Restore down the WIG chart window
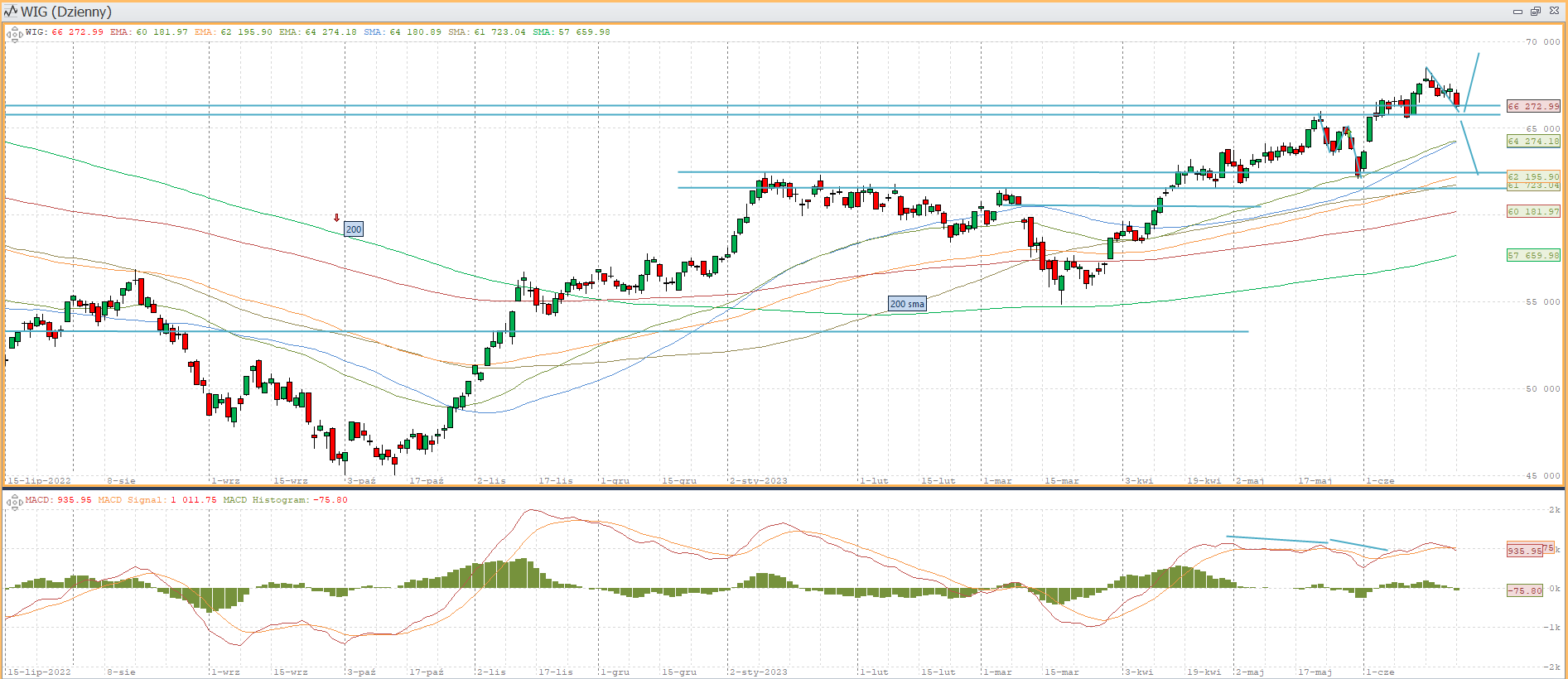 click(x=1535, y=12)
